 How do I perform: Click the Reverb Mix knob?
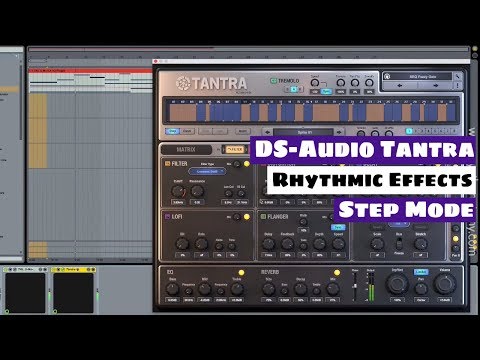(332, 289)
